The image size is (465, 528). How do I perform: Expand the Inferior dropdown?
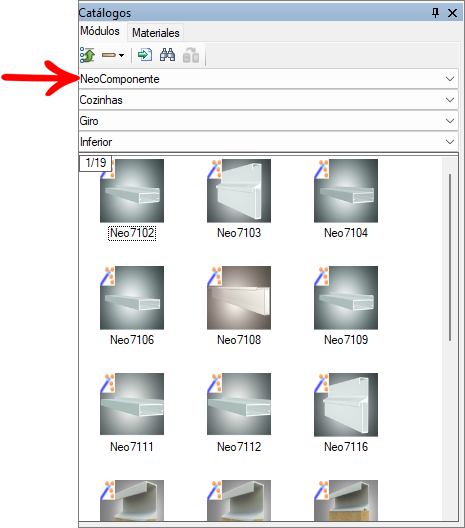tap(450, 142)
